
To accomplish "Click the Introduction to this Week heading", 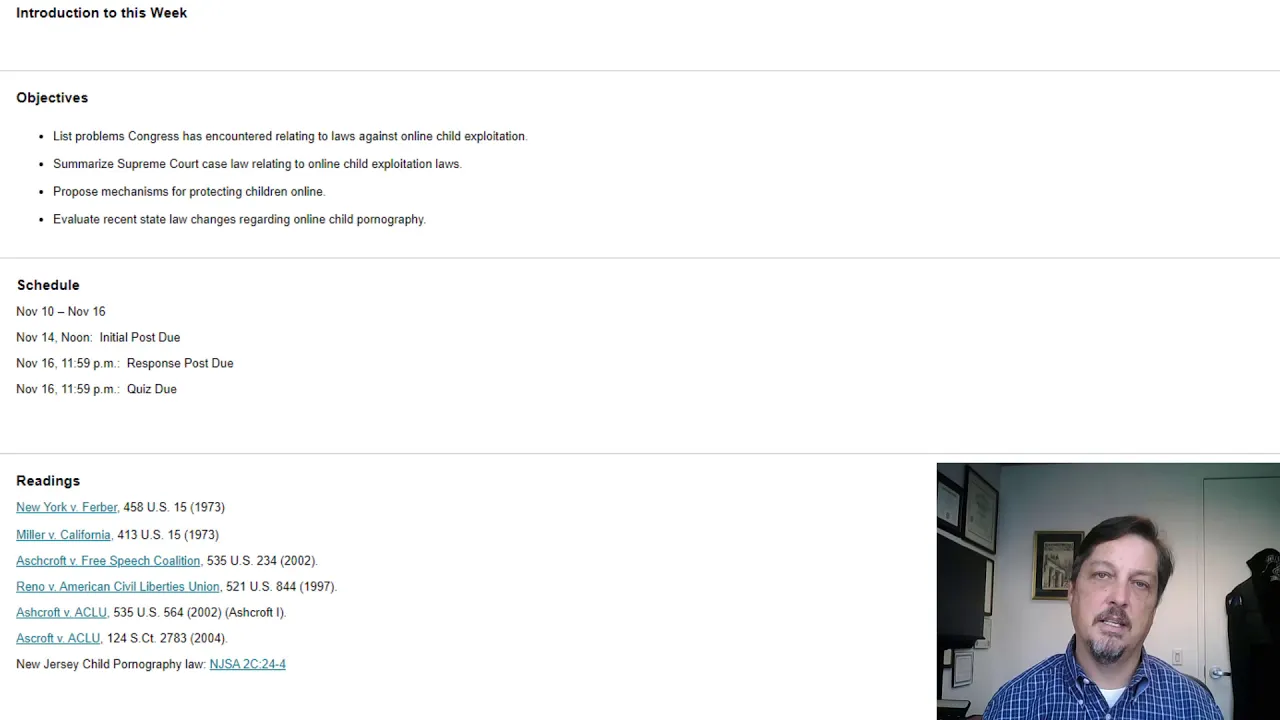I will 102,13.
